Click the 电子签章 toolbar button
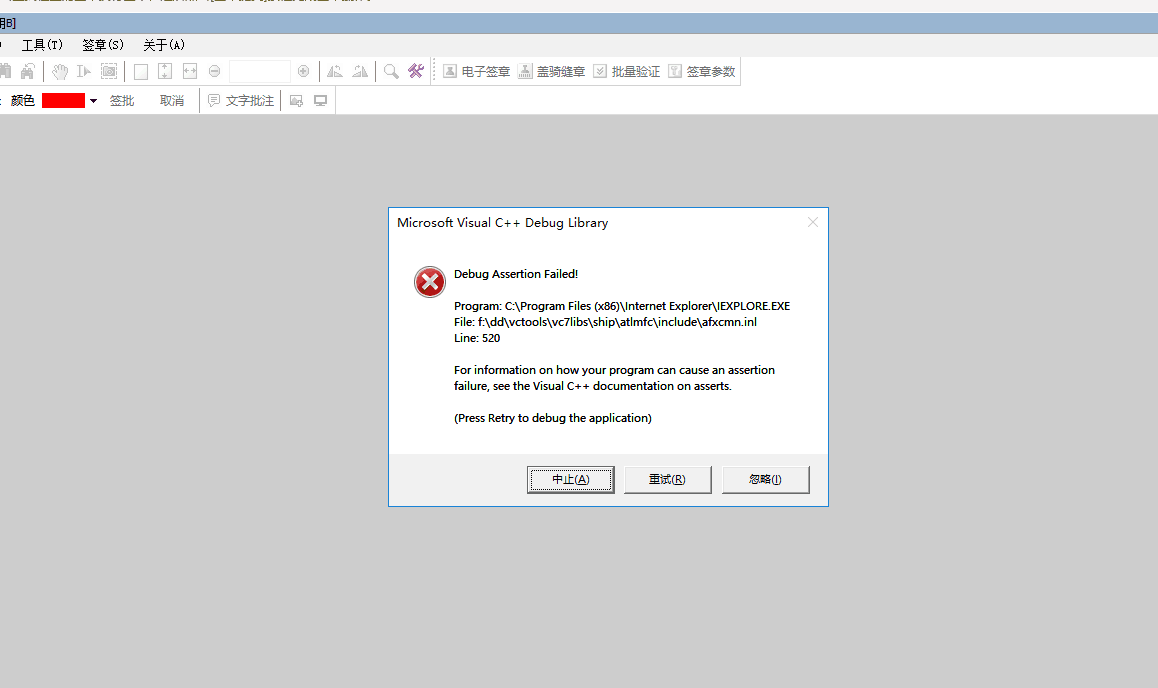 point(476,71)
